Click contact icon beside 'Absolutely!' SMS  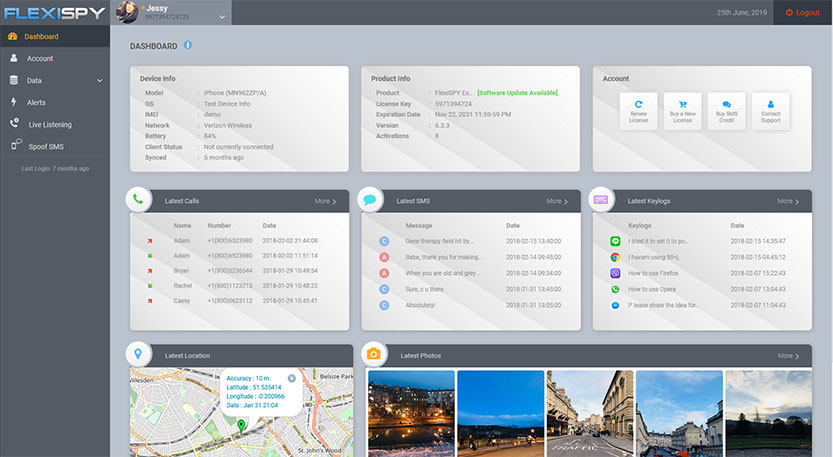(x=384, y=306)
